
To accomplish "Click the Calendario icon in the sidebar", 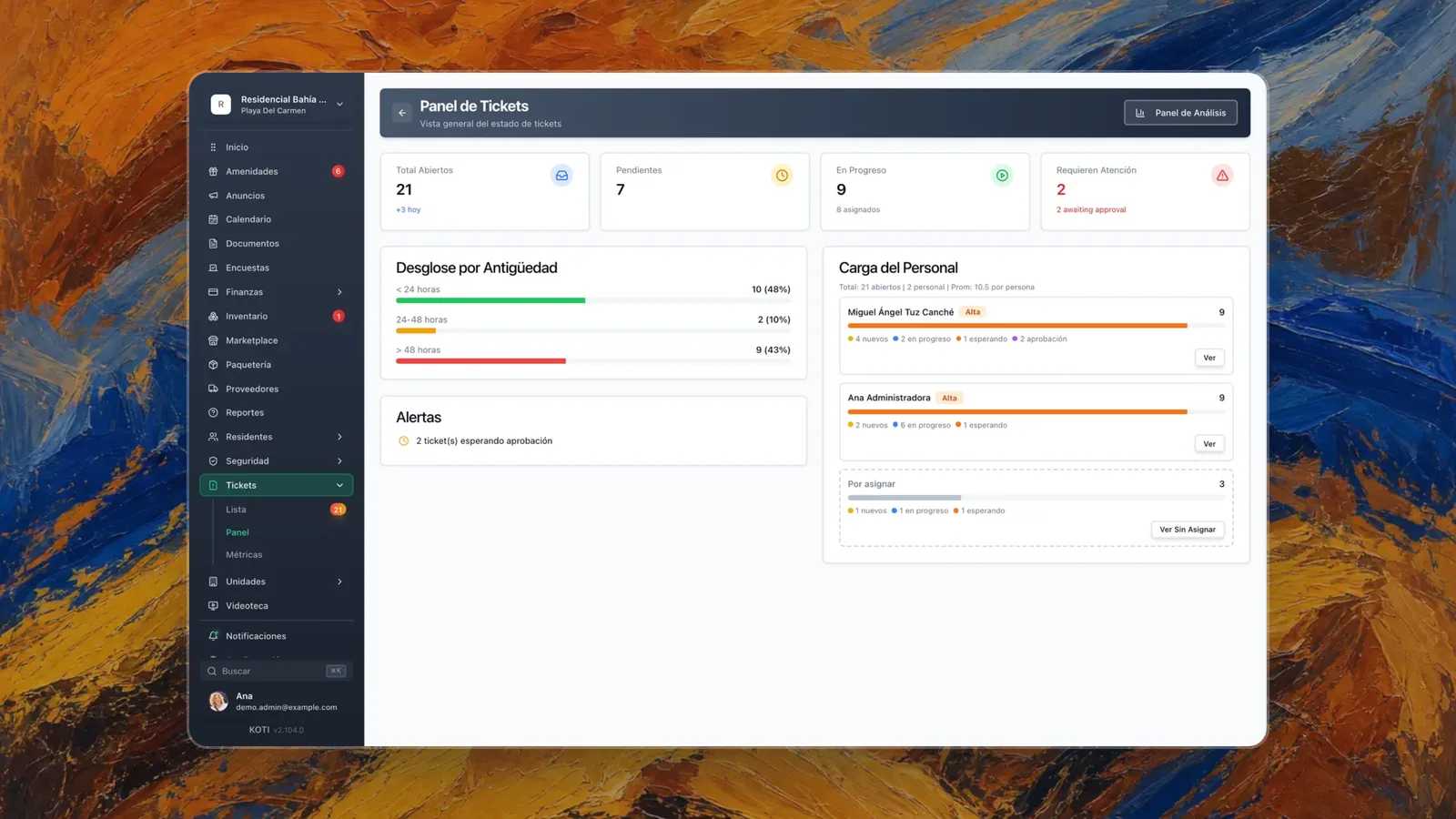I will [x=213, y=219].
